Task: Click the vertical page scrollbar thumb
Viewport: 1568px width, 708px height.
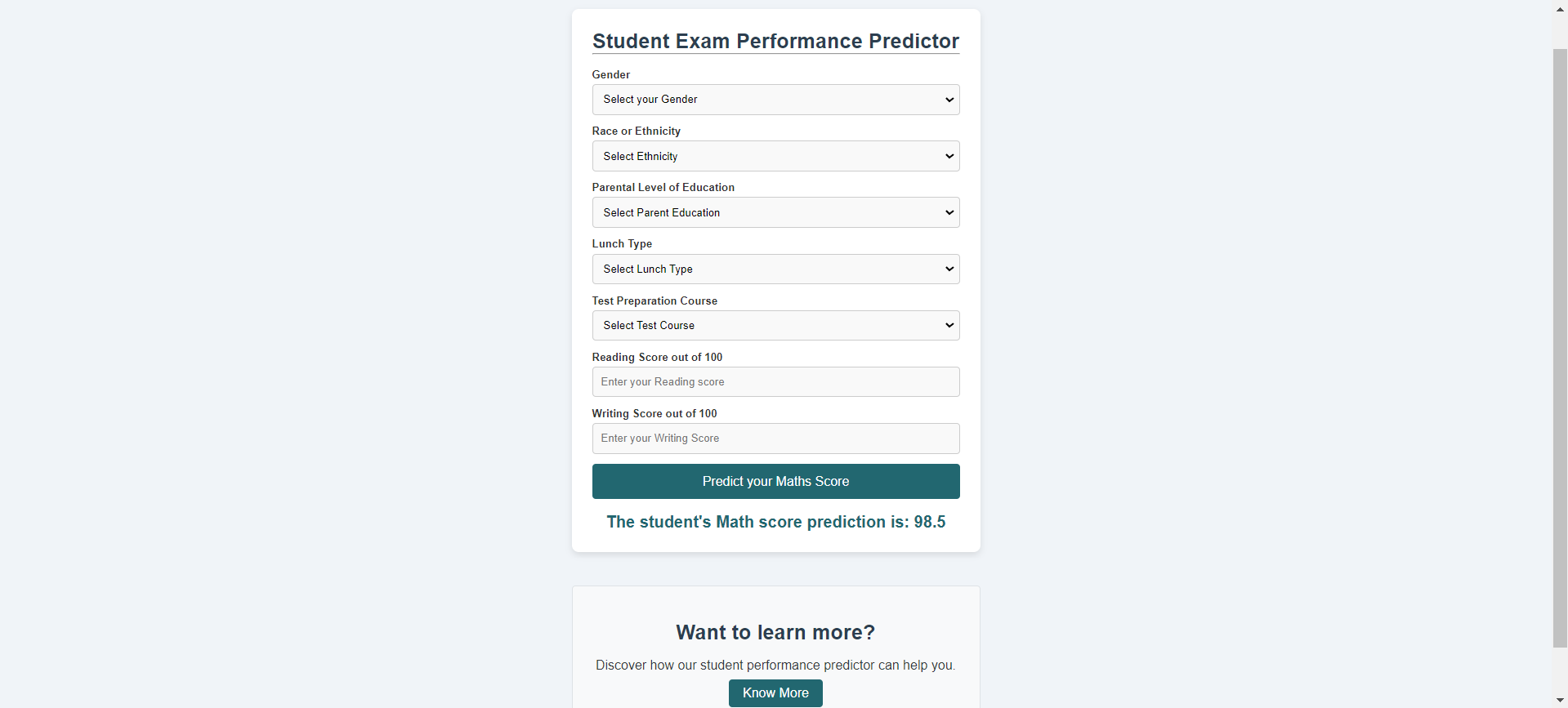Action: pos(1560,347)
